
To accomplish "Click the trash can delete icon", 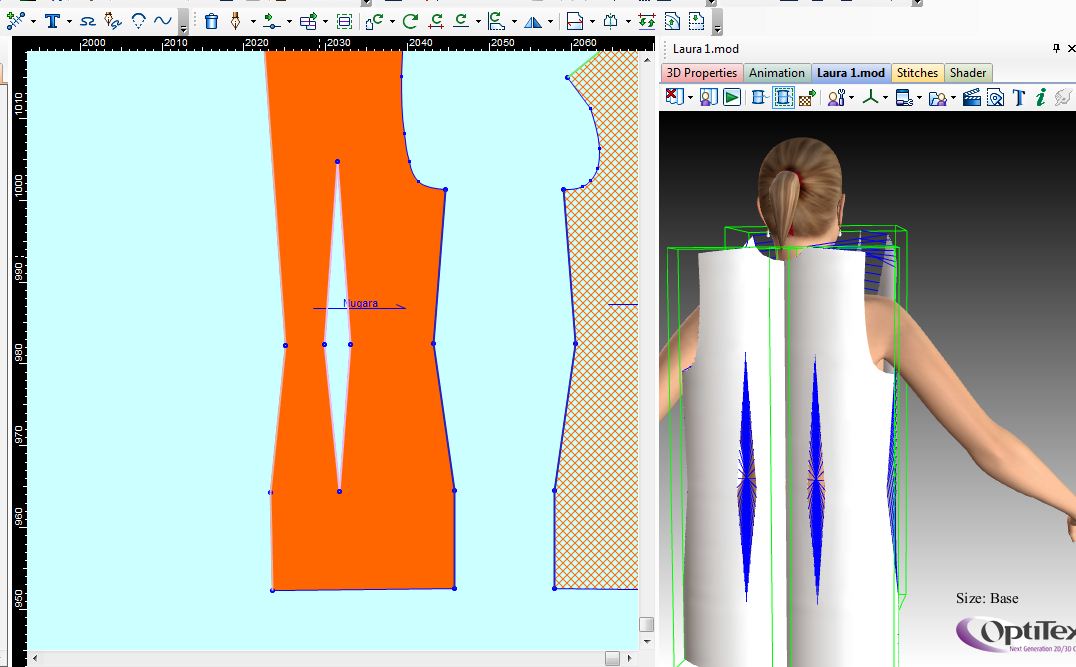I will [x=211, y=21].
